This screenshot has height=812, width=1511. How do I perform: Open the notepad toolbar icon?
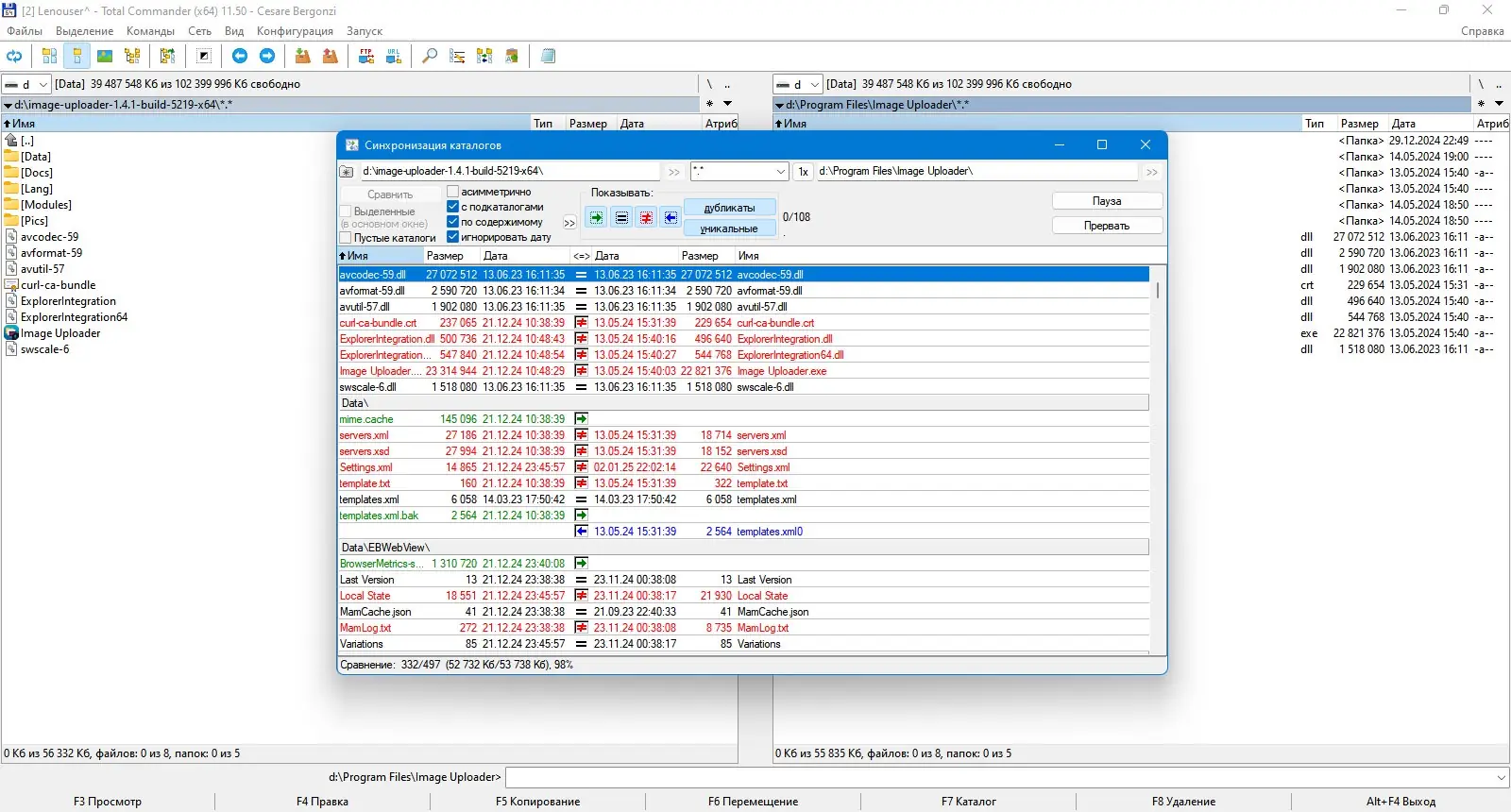pos(548,57)
